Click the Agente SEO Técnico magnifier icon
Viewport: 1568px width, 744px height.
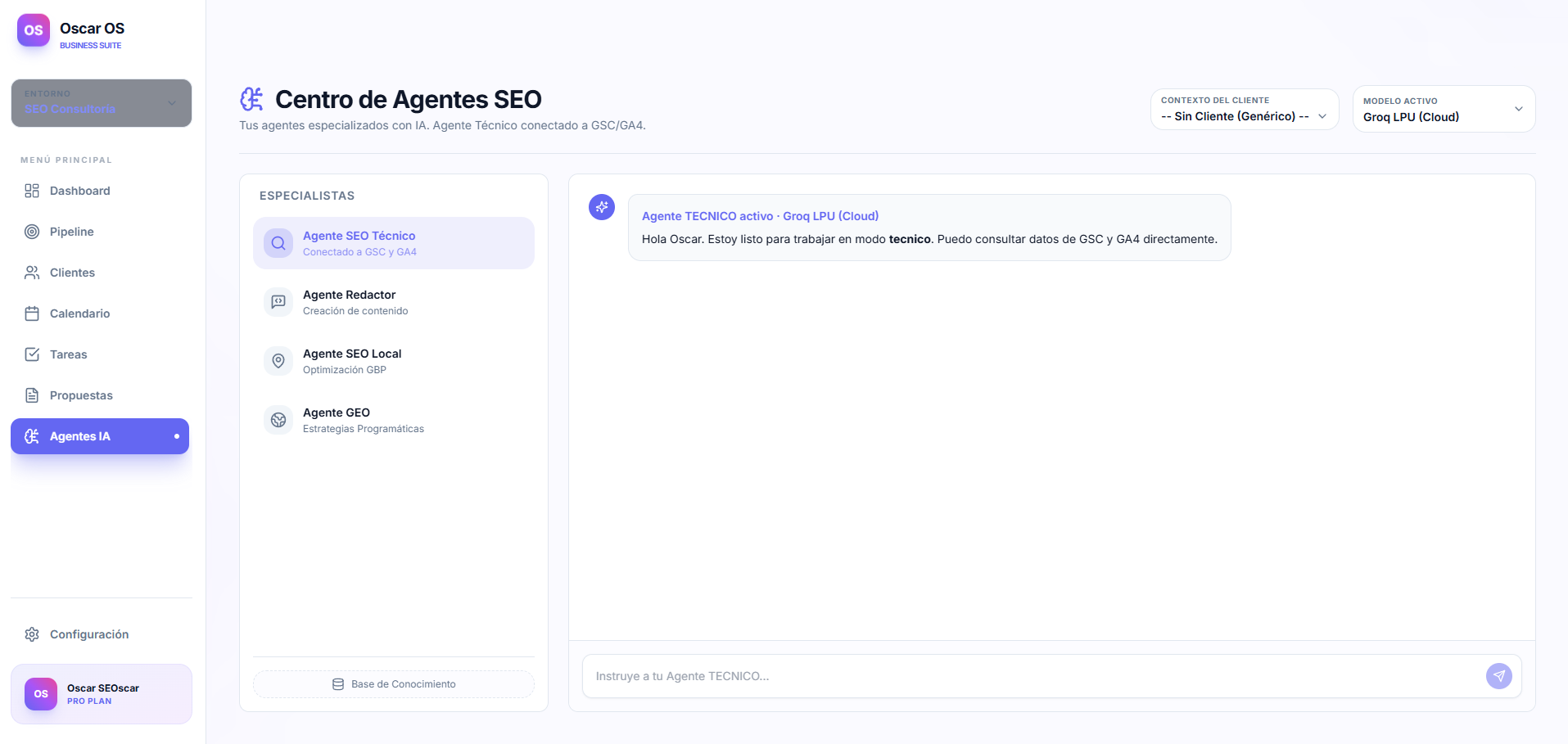[278, 243]
